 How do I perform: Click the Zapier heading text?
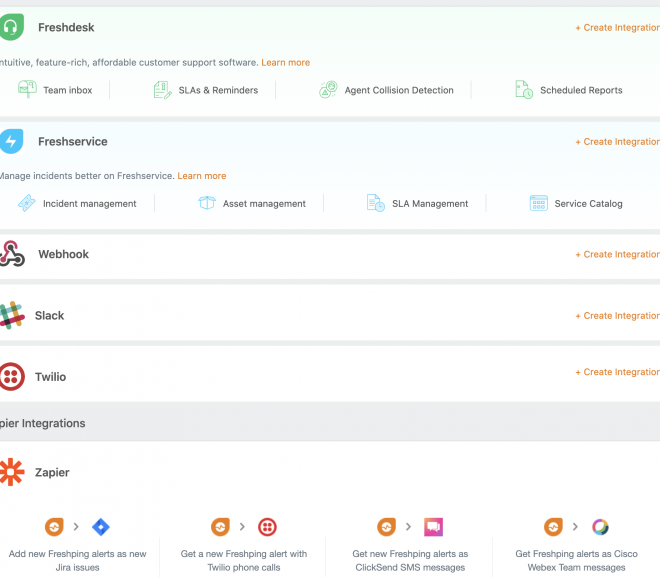click(x=52, y=472)
